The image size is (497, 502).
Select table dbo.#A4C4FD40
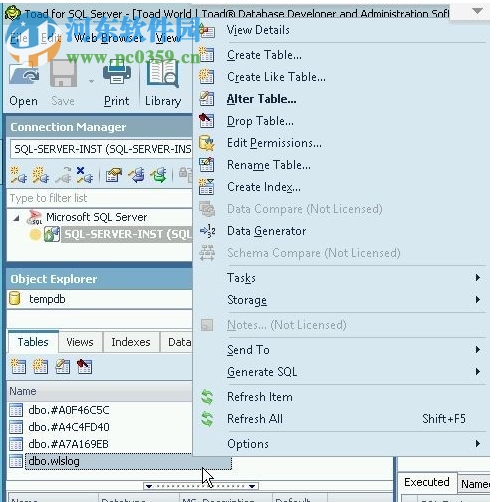point(69,427)
